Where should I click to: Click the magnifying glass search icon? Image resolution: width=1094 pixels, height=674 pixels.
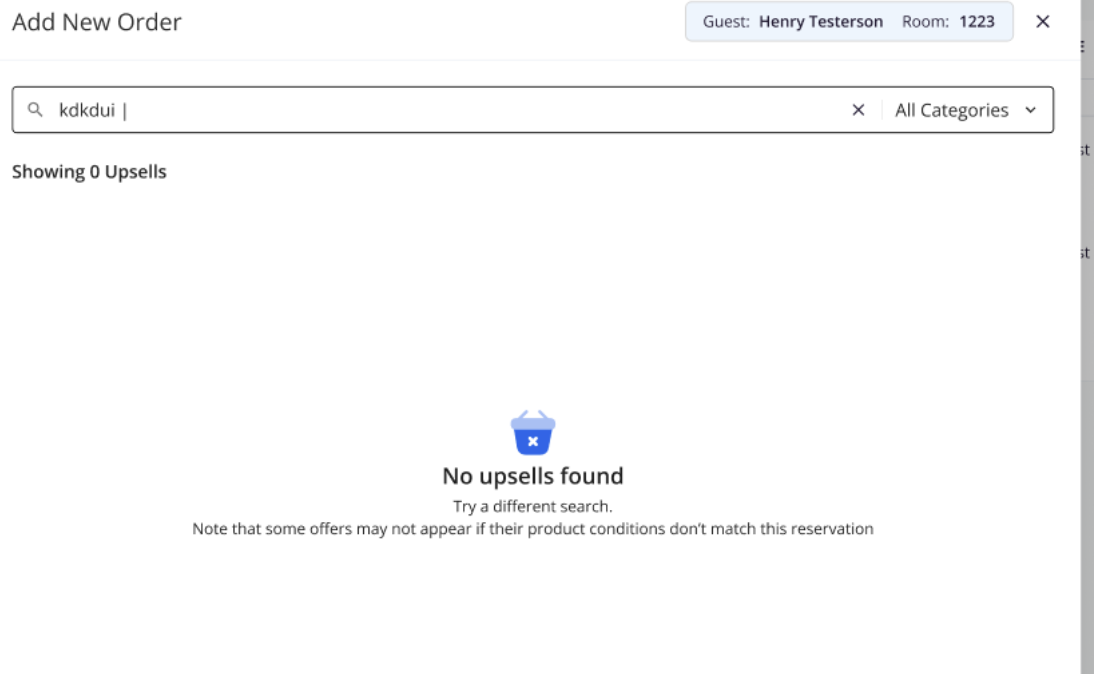pos(35,110)
